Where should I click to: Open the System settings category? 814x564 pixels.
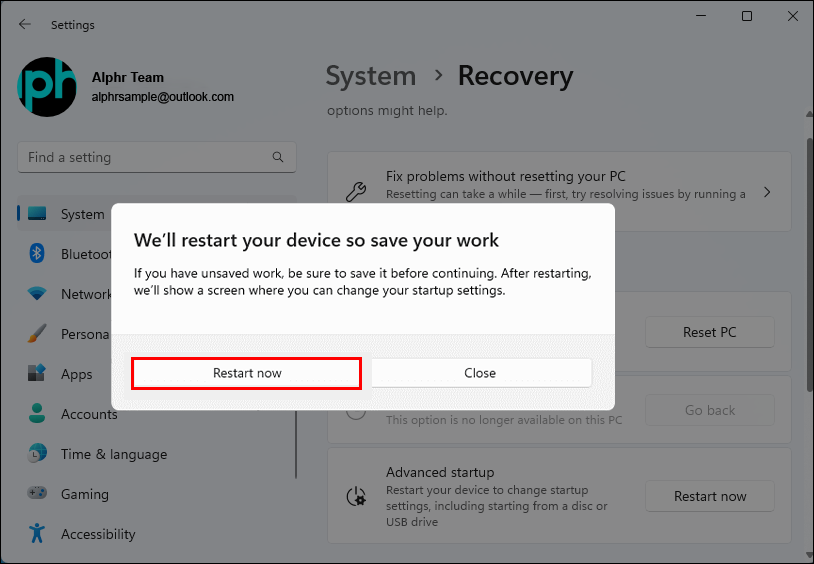pos(82,214)
